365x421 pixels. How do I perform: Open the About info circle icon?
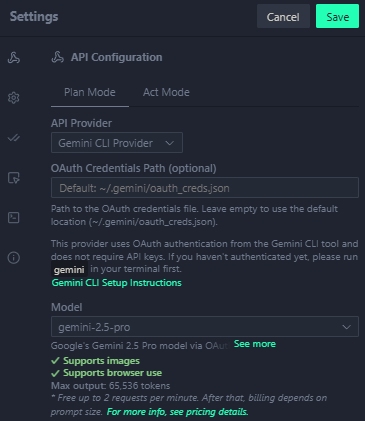14,258
